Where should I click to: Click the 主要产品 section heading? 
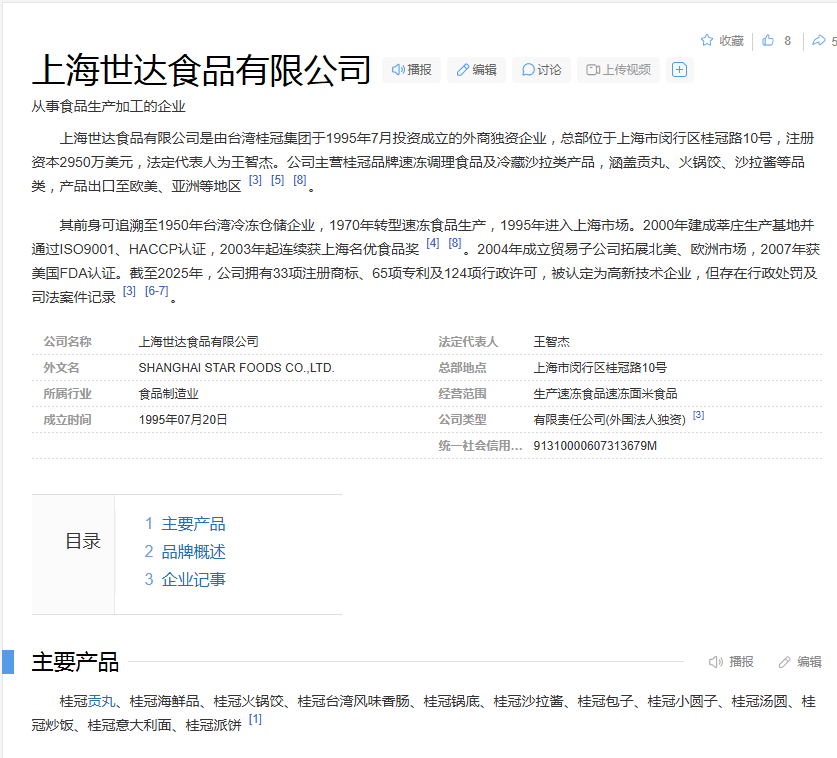click(x=75, y=662)
